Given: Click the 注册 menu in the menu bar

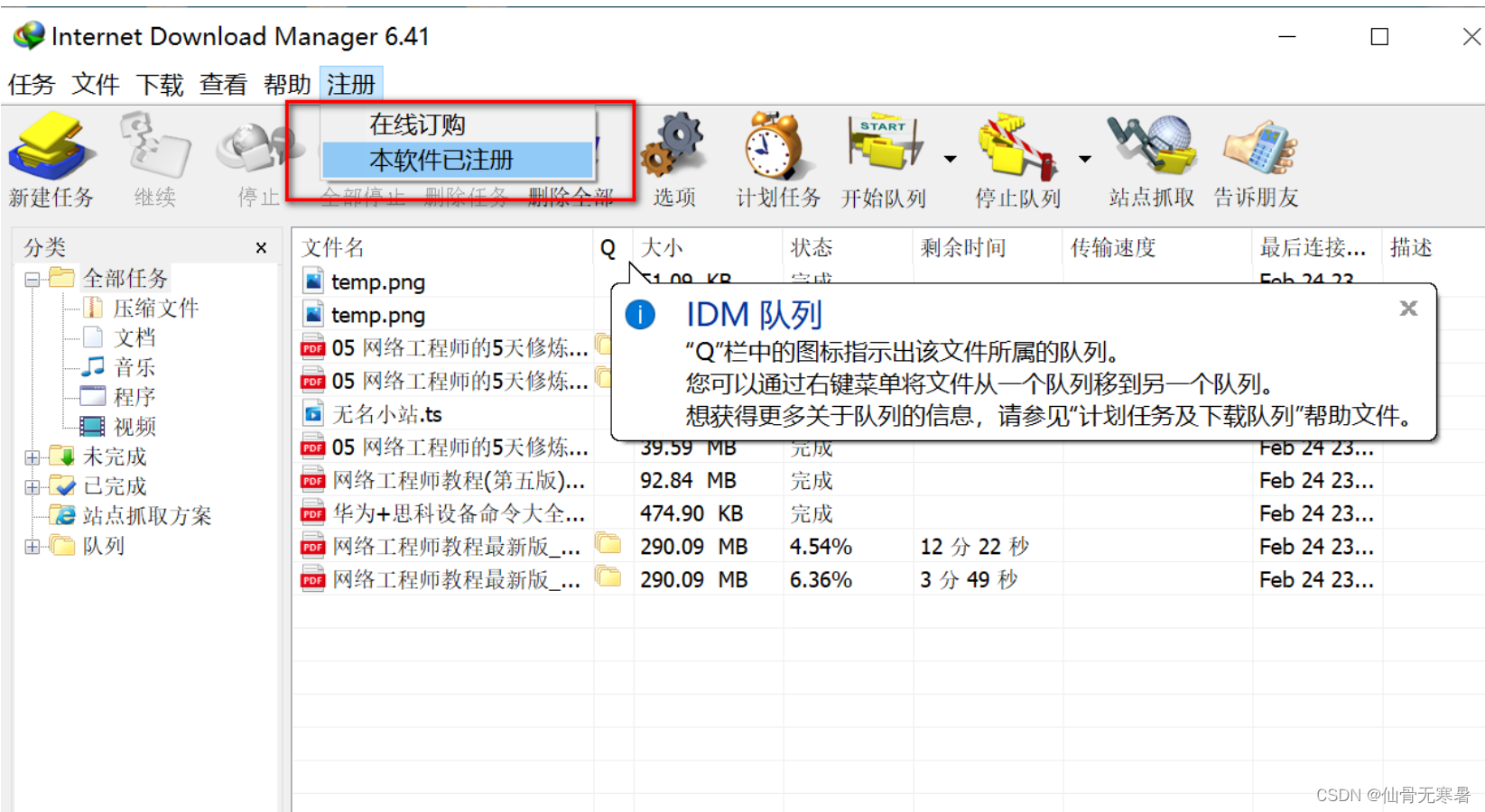Looking at the screenshot, I should (x=351, y=84).
